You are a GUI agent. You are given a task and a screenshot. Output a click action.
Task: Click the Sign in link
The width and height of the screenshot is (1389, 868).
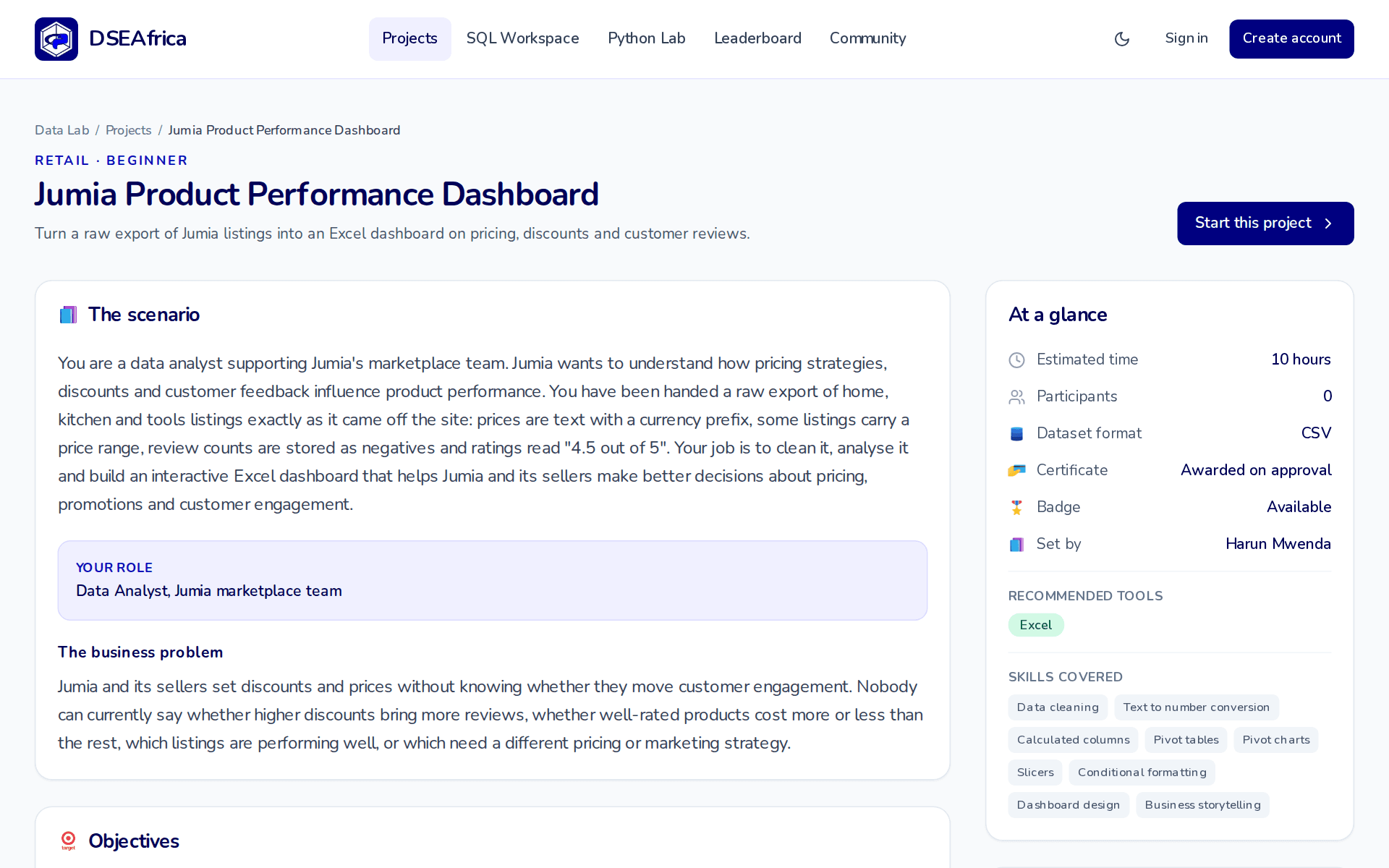[x=1186, y=38]
